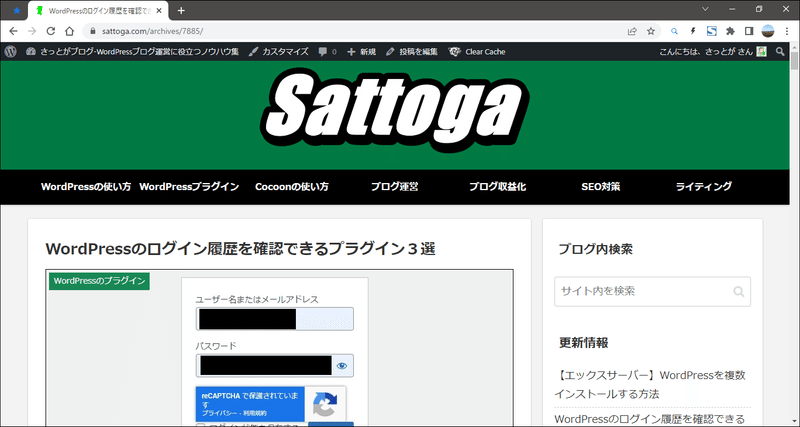
Task: Open the Chrome profile avatar
Action: pos(768,31)
